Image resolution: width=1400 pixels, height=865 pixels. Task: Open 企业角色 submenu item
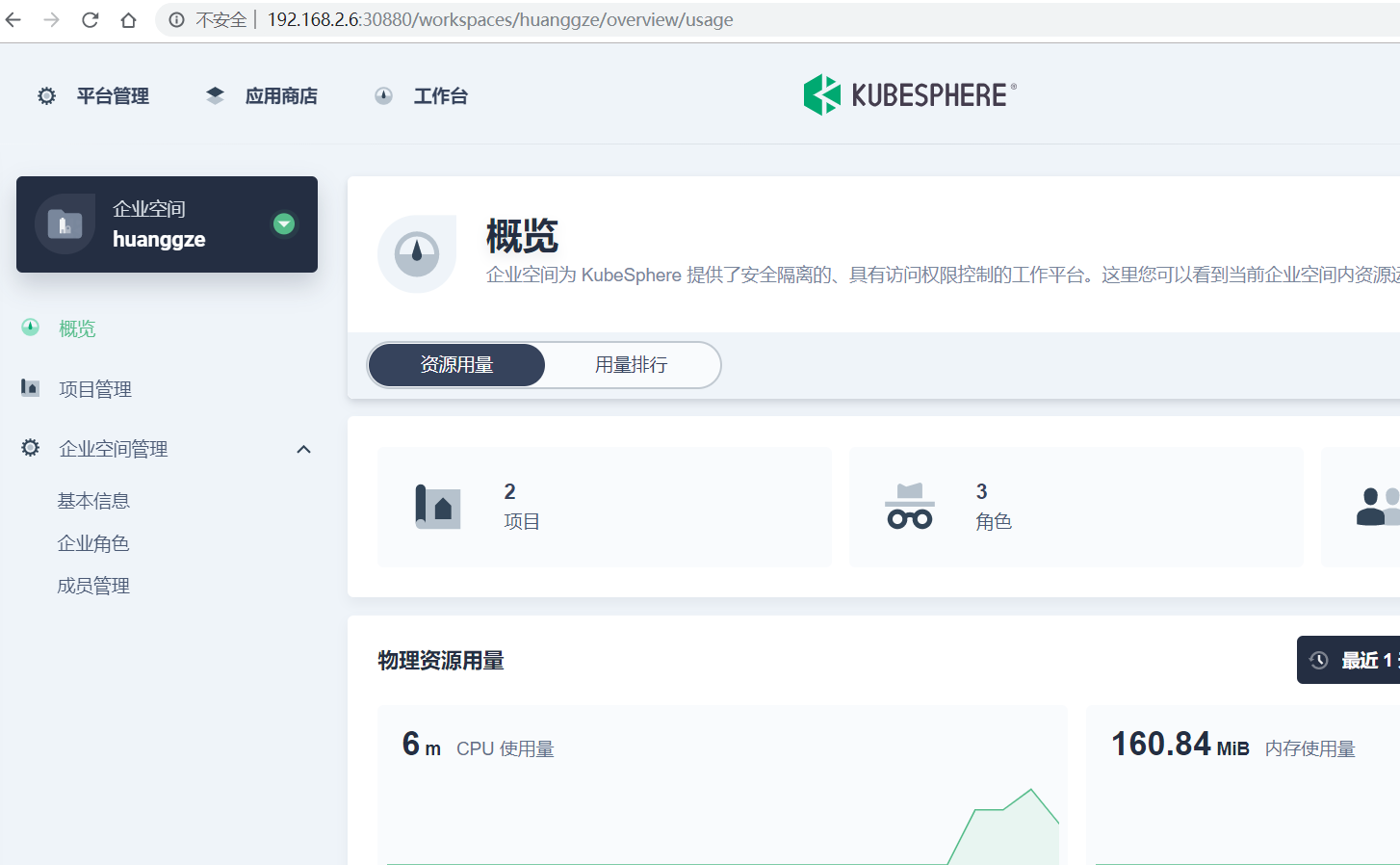(x=93, y=543)
